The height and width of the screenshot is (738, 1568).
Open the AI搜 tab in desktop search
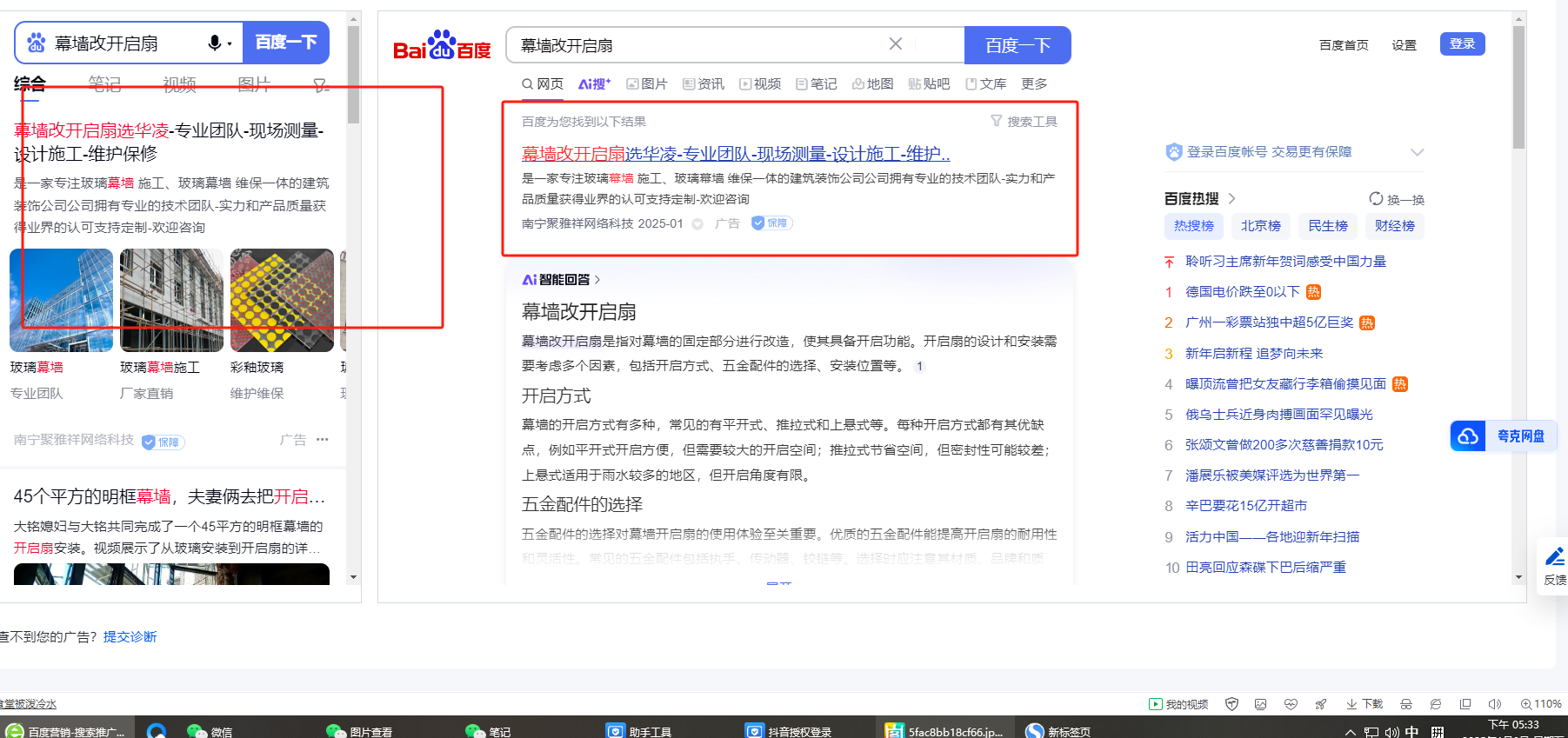pos(595,84)
